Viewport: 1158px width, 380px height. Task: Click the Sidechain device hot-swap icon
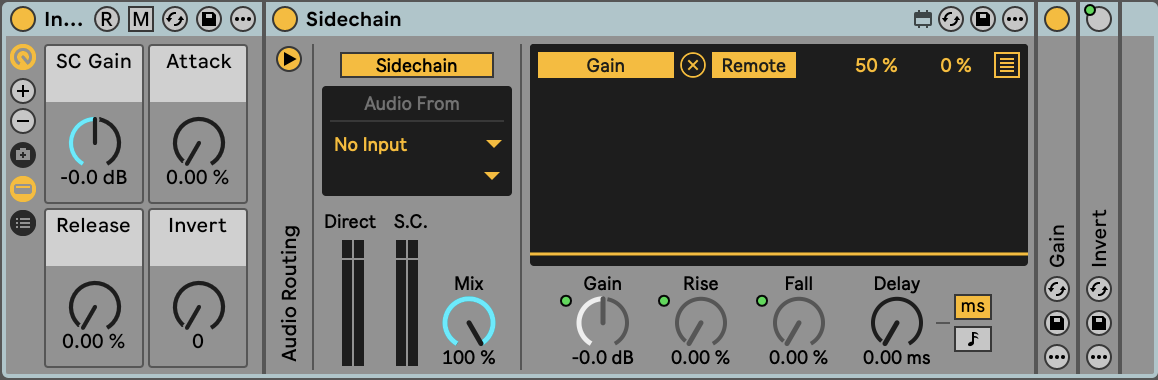950,20
